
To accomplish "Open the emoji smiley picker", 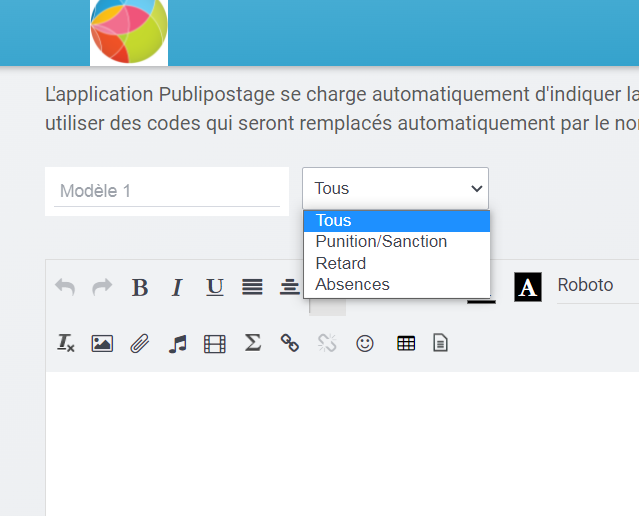I will coord(365,343).
